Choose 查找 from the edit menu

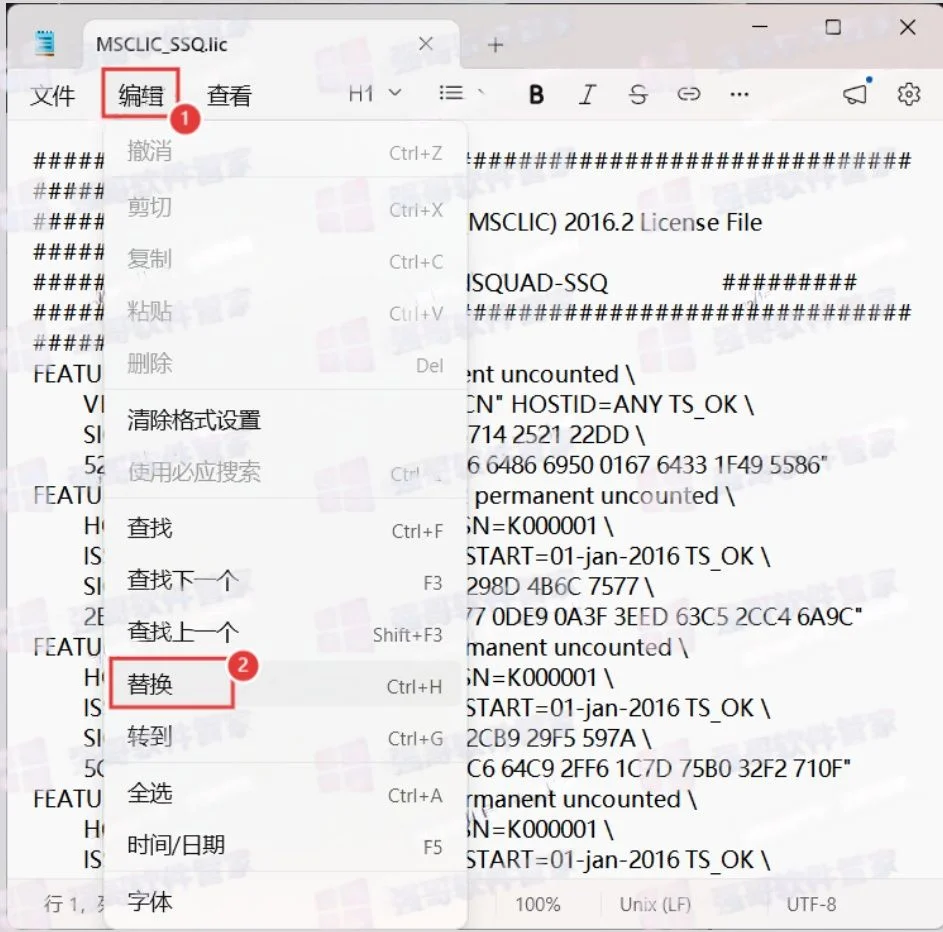click(285, 529)
